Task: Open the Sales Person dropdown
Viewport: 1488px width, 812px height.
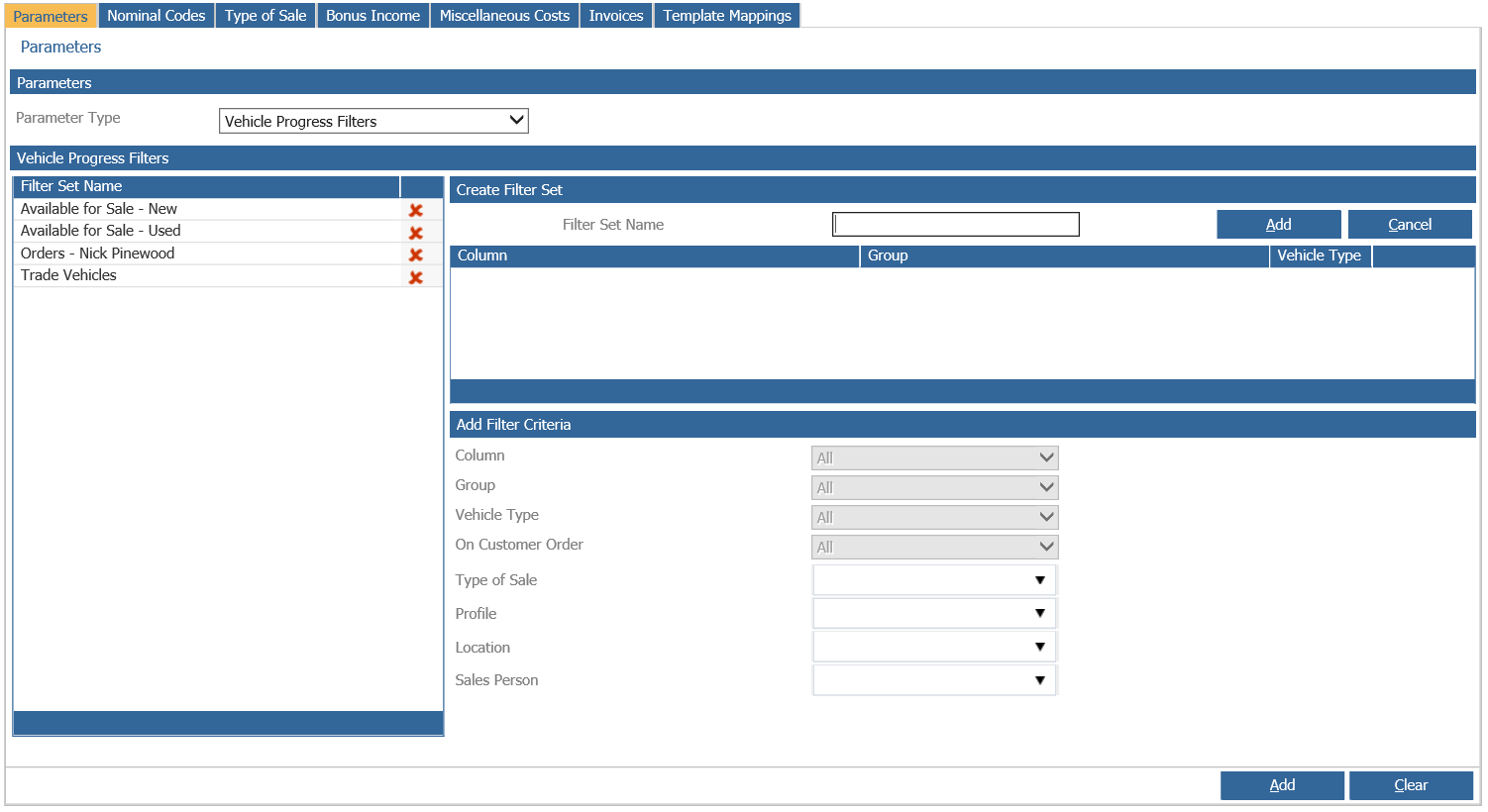Action: (934, 680)
